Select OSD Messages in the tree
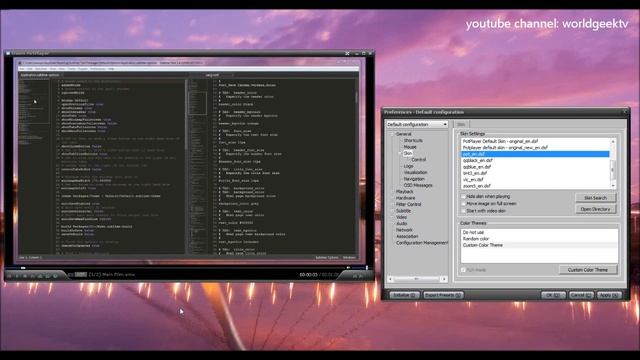Screen dimensions: 640x360 pyautogui.click(x=418, y=185)
